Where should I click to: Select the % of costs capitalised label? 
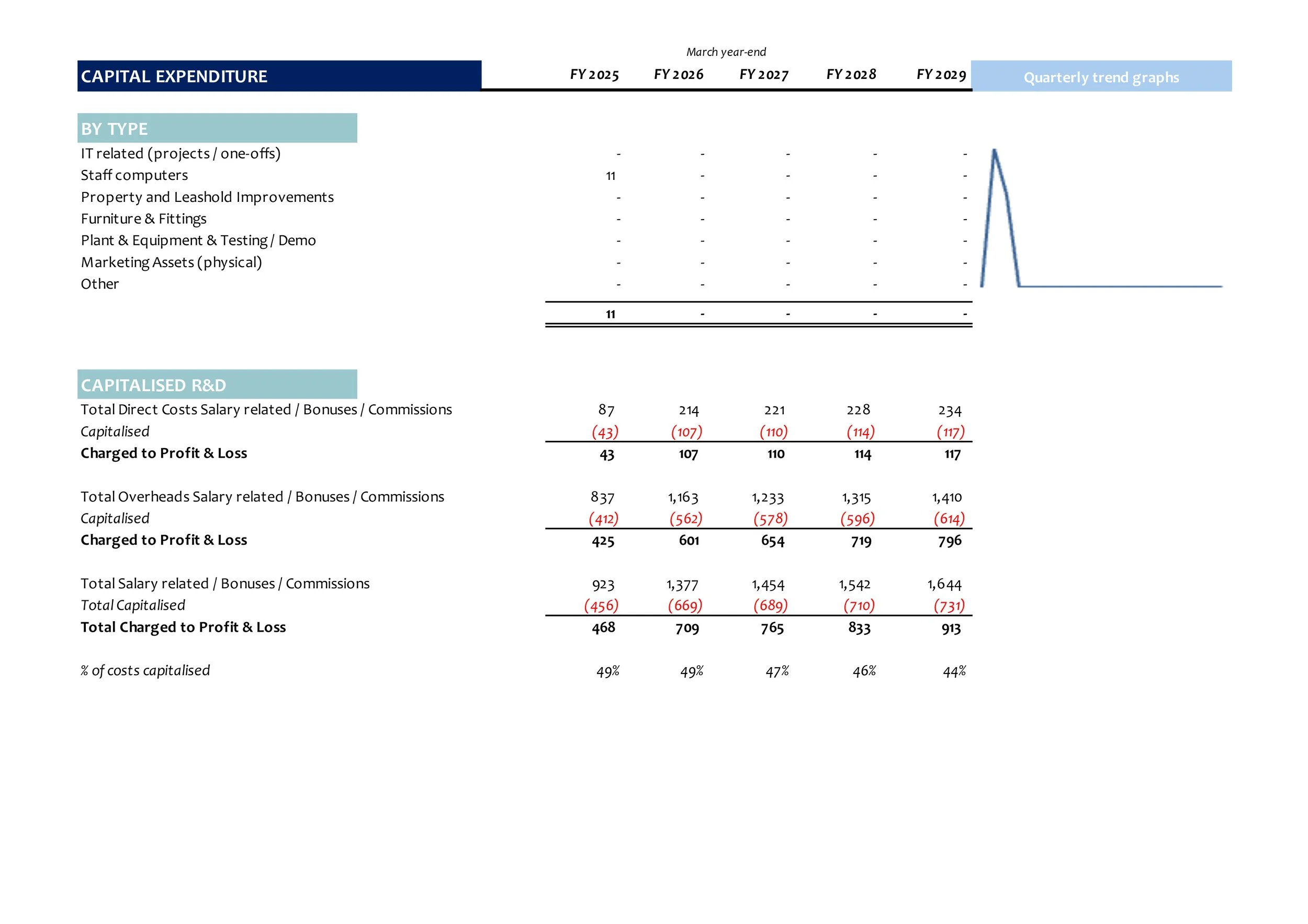pyautogui.click(x=145, y=671)
